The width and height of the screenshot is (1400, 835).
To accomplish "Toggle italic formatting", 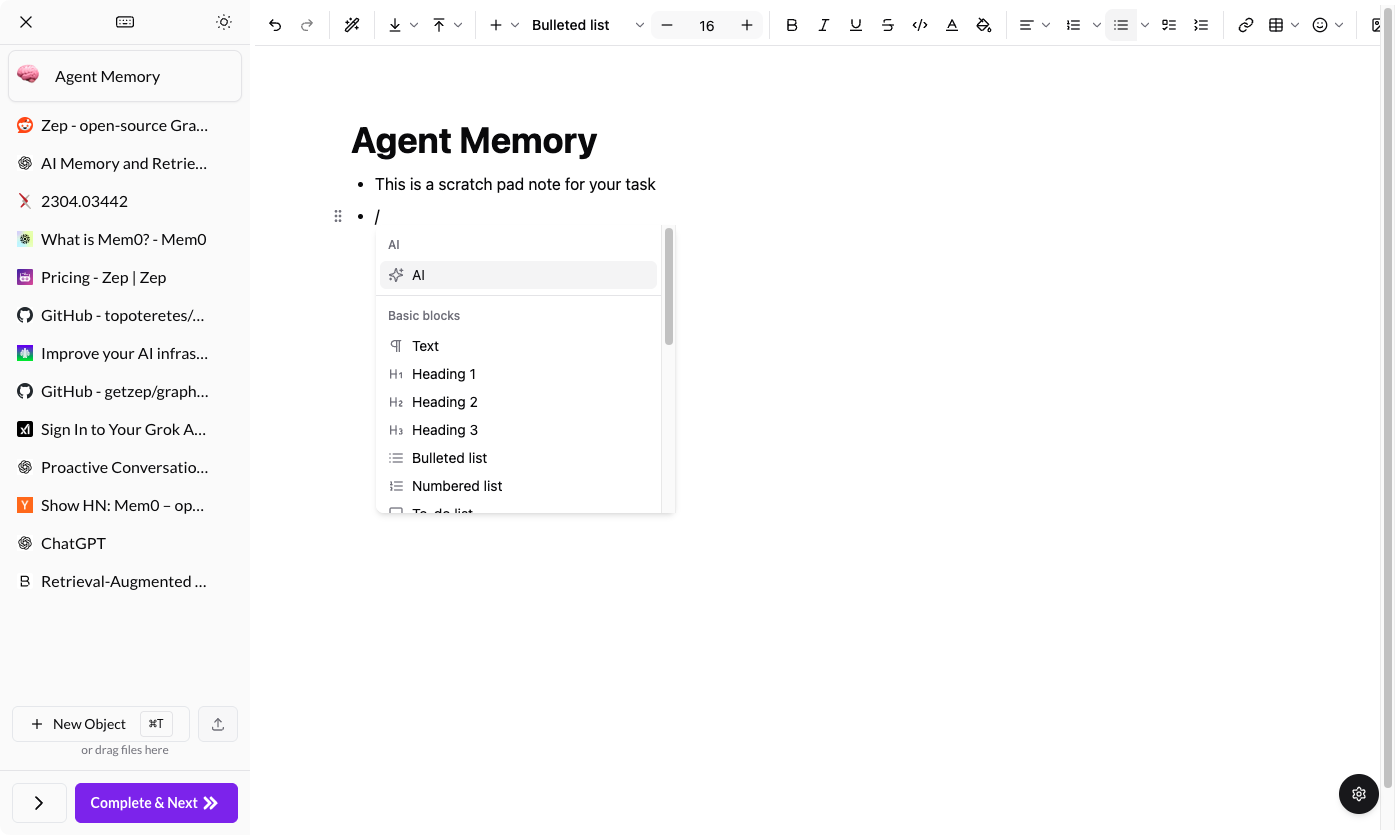I will pyautogui.click(x=824, y=25).
